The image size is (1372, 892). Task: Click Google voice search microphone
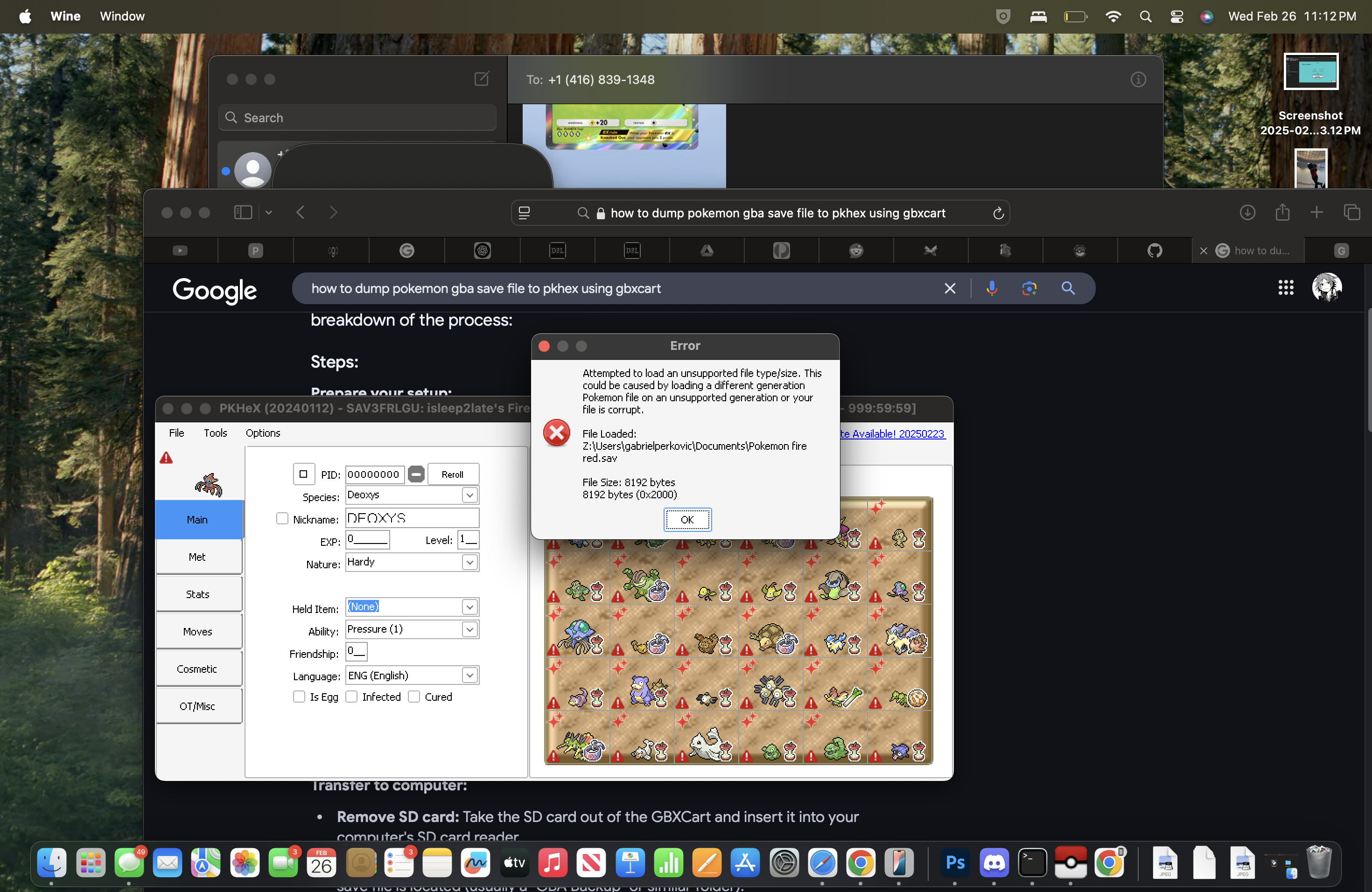pyautogui.click(x=991, y=288)
